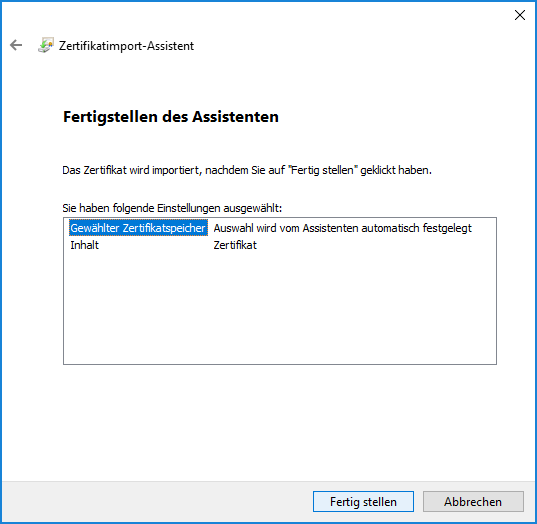Click the heading Fertigstellen des Assistenten
Screen dimensions: 537x524
tap(171, 117)
